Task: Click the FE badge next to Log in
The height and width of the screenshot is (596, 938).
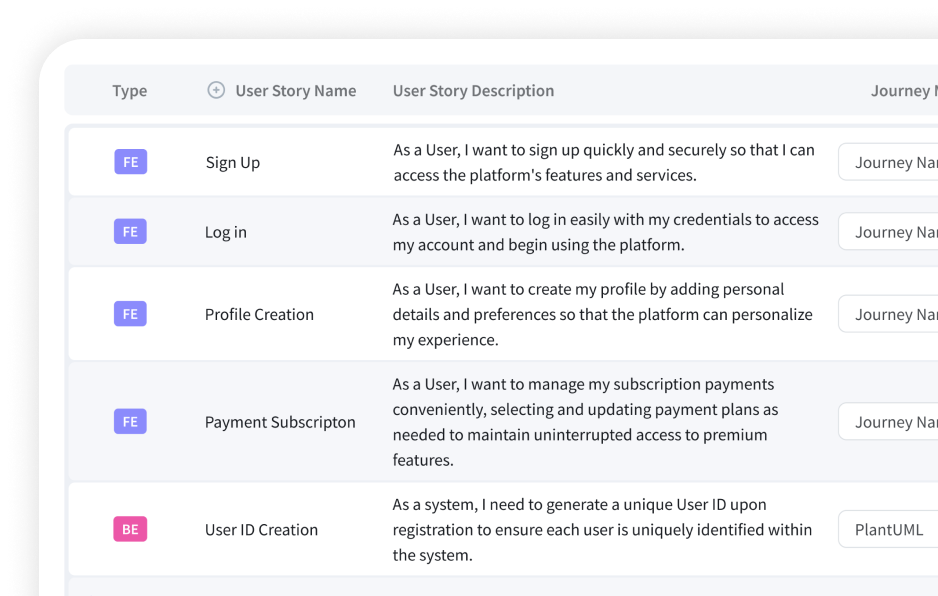Action: [130, 231]
